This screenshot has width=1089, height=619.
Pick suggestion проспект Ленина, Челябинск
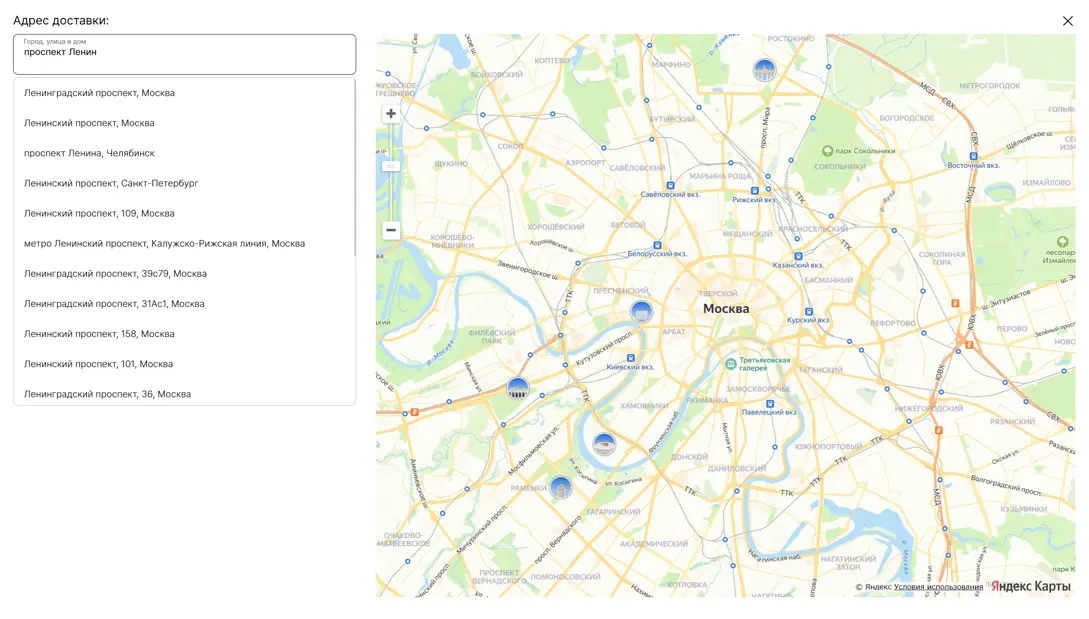coord(89,153)
